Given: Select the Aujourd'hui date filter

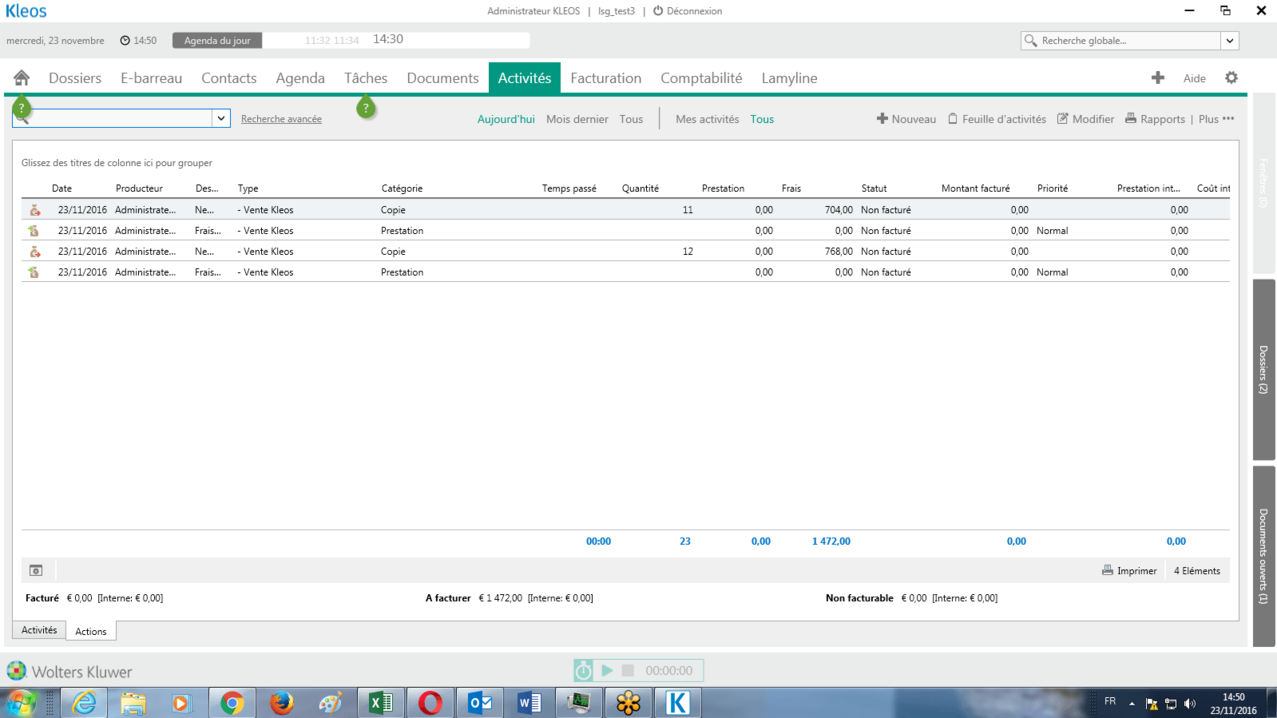Looking at the screenshot, I should (x=505, y=119).
